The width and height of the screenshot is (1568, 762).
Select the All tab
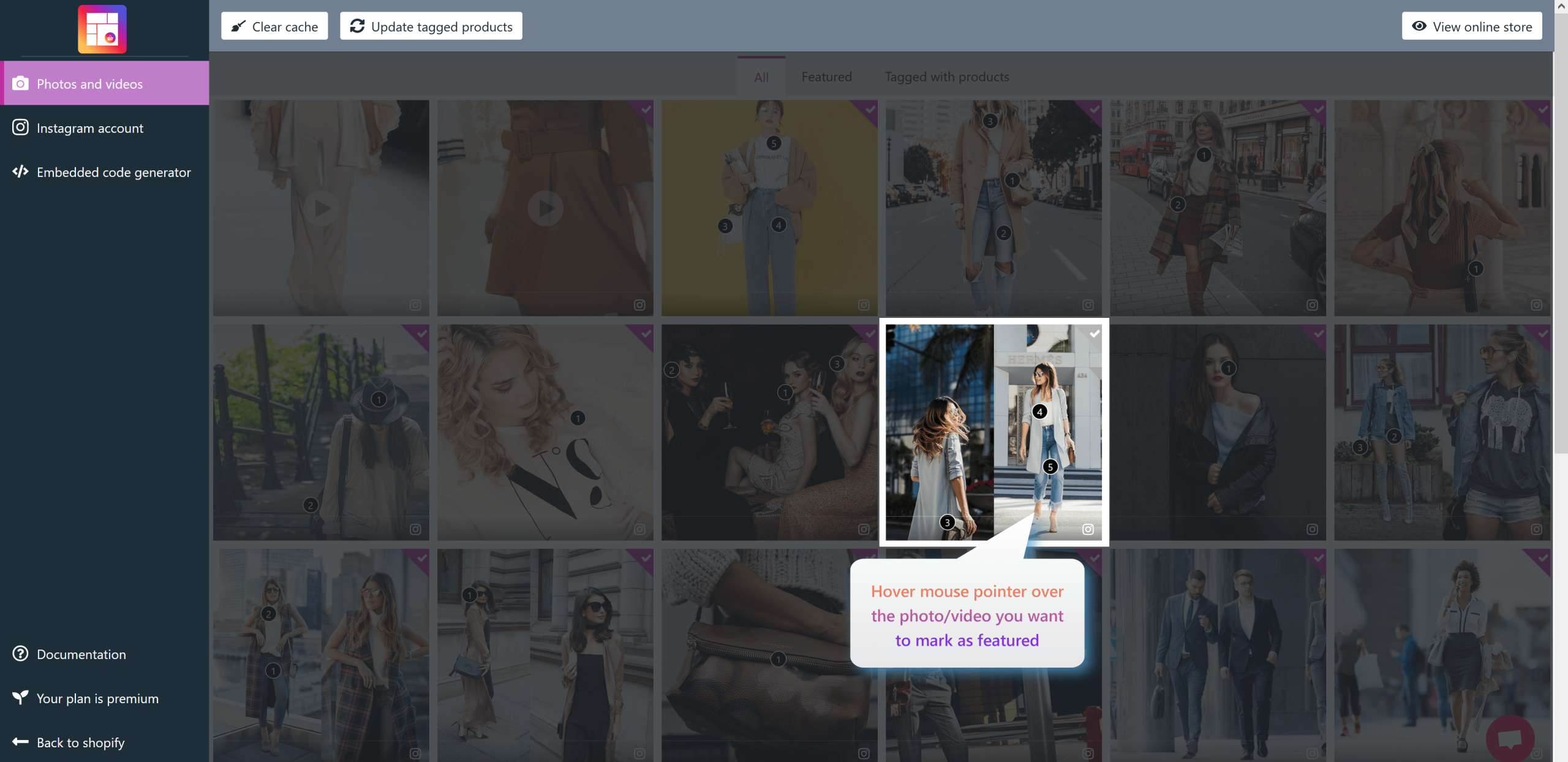(761, 77)
